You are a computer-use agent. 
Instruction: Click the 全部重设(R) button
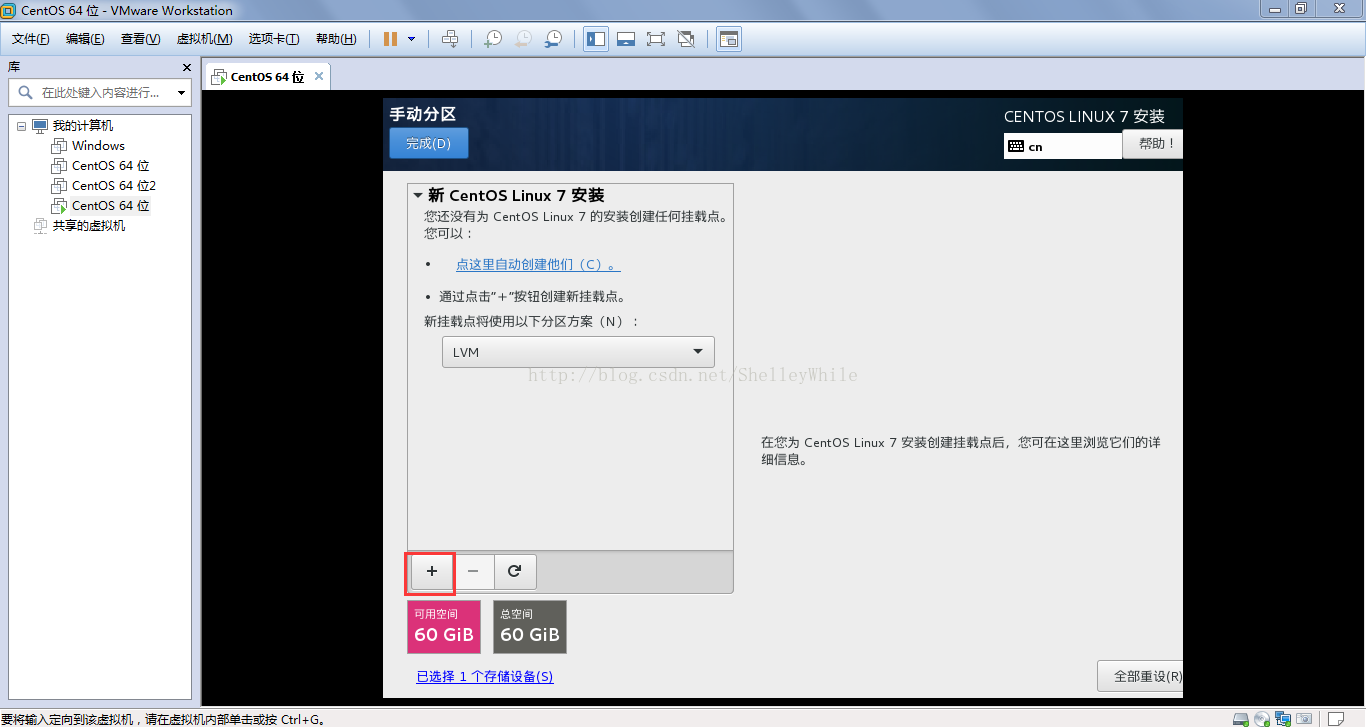pyautogui.click(x=1140, y=676)
